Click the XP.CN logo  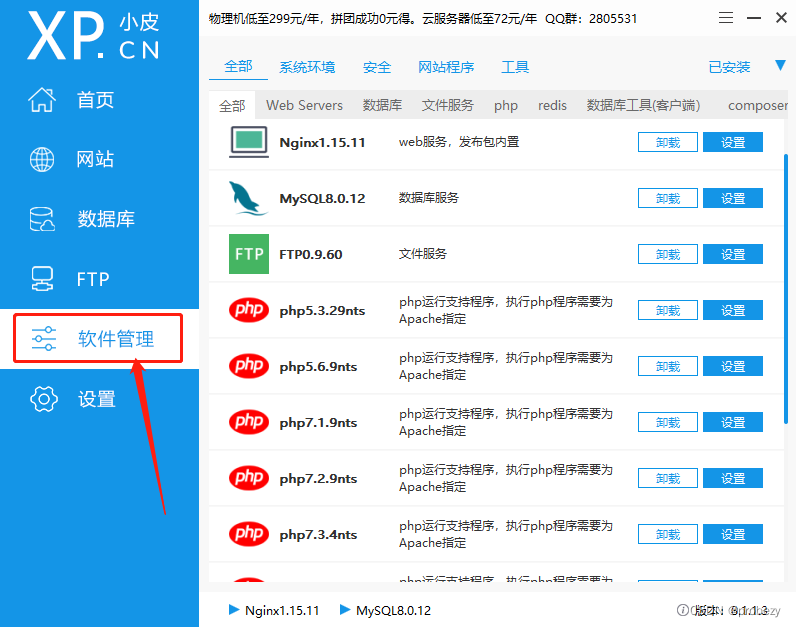click(x=94, y=36)
